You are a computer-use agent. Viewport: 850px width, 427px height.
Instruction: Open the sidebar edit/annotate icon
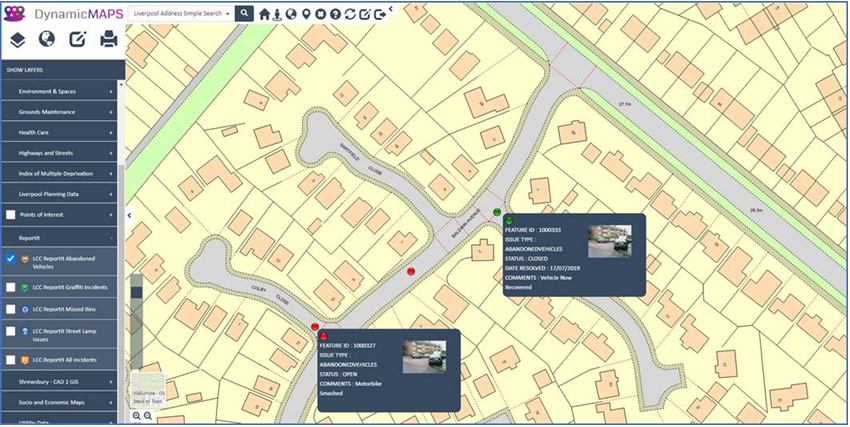tap(78, 39)
